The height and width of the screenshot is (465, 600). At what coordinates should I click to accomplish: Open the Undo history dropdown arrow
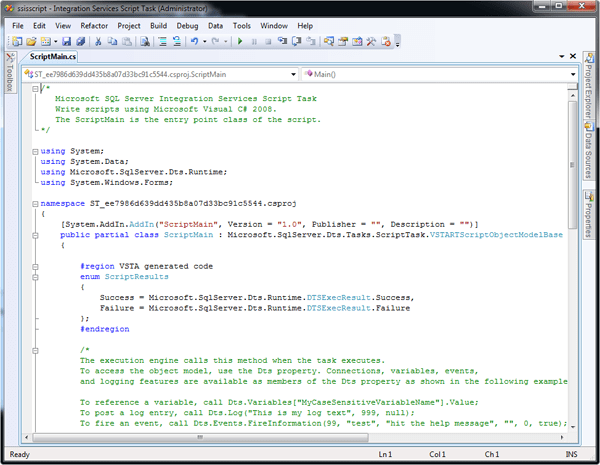click(205, 41)
